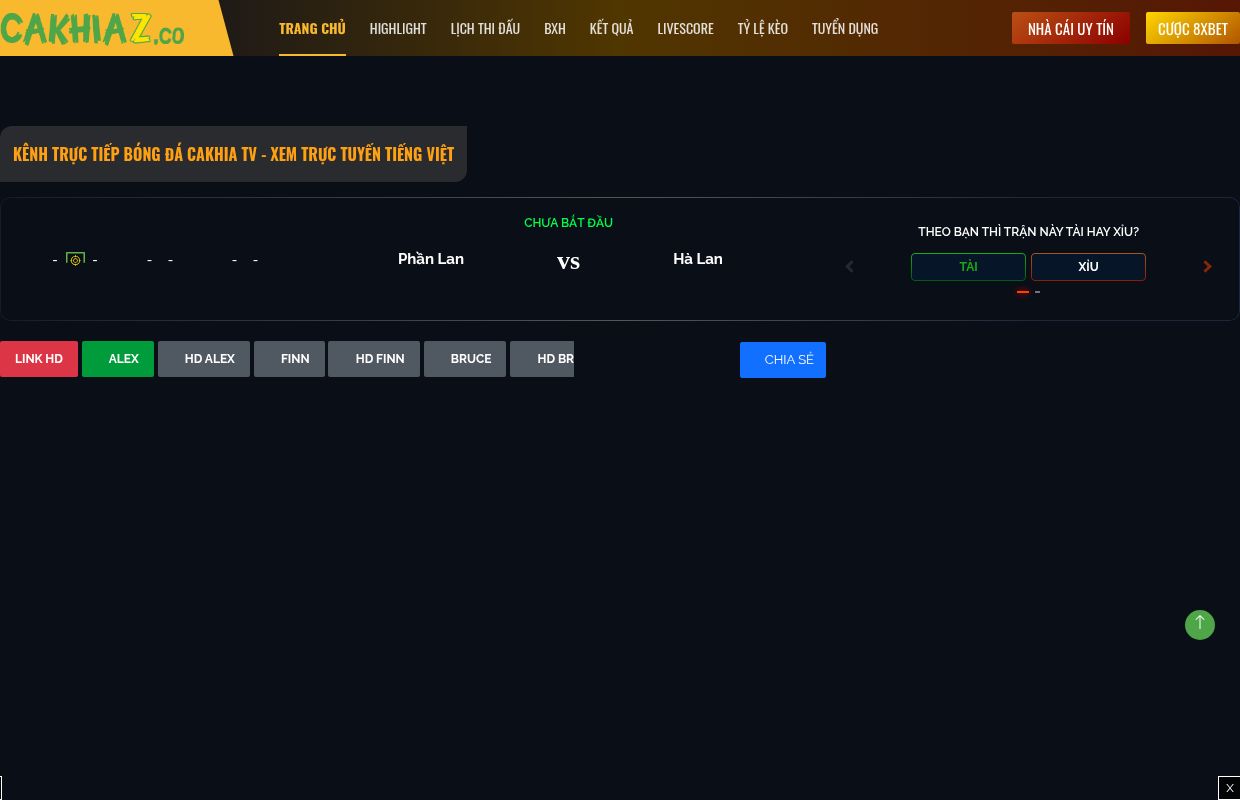Click the poll question text
Screen dimensions: 1240x800
(1028, 232)
